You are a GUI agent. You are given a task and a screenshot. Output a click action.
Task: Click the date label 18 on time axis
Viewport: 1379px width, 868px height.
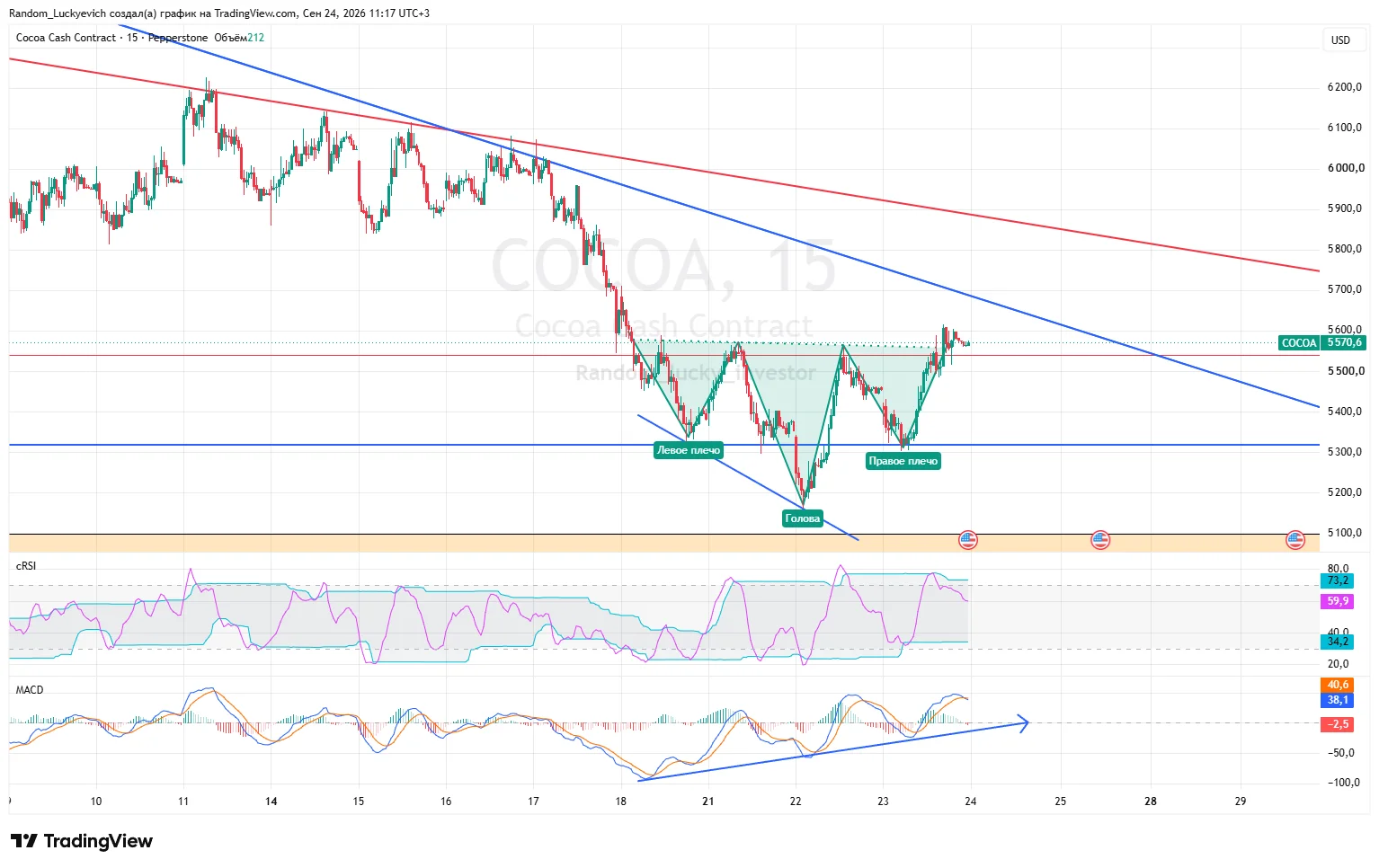click(x=621, y=802)
